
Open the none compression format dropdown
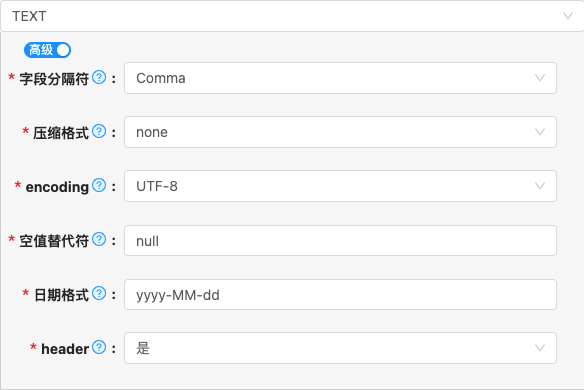pos(340,132)
